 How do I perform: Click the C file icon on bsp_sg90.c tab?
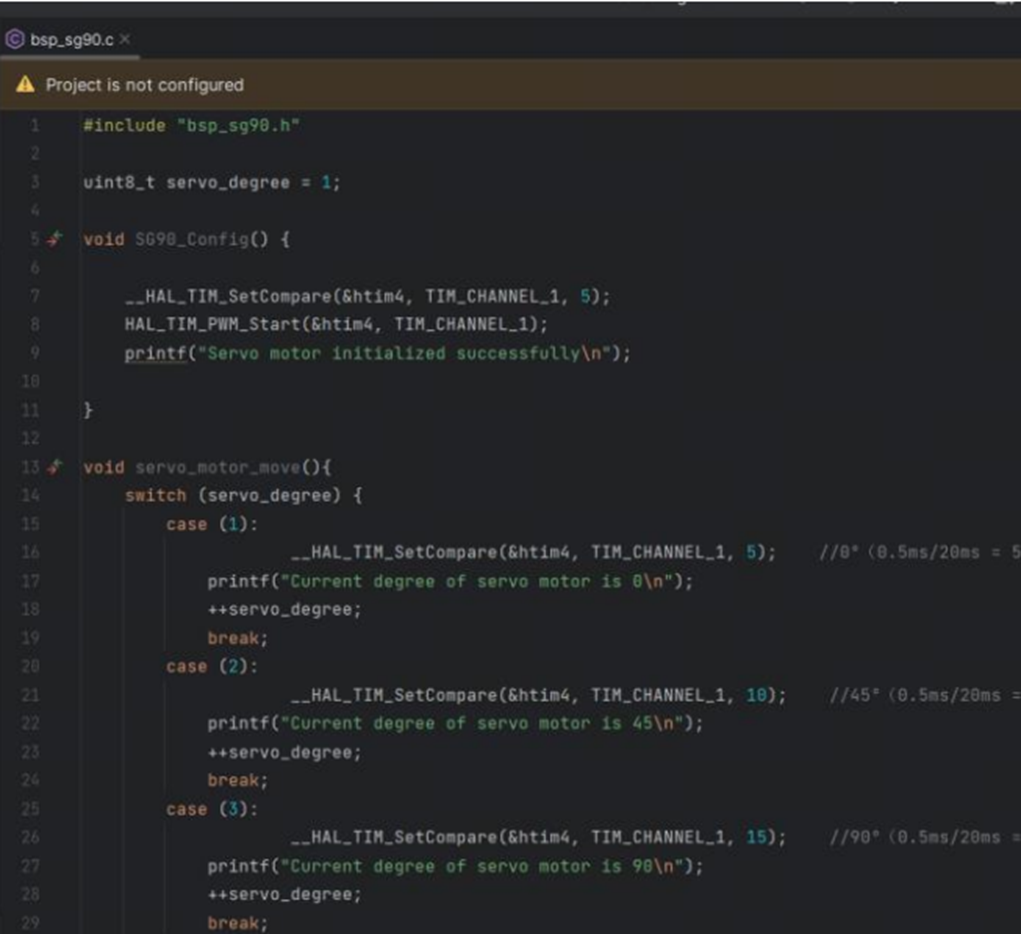14,39
